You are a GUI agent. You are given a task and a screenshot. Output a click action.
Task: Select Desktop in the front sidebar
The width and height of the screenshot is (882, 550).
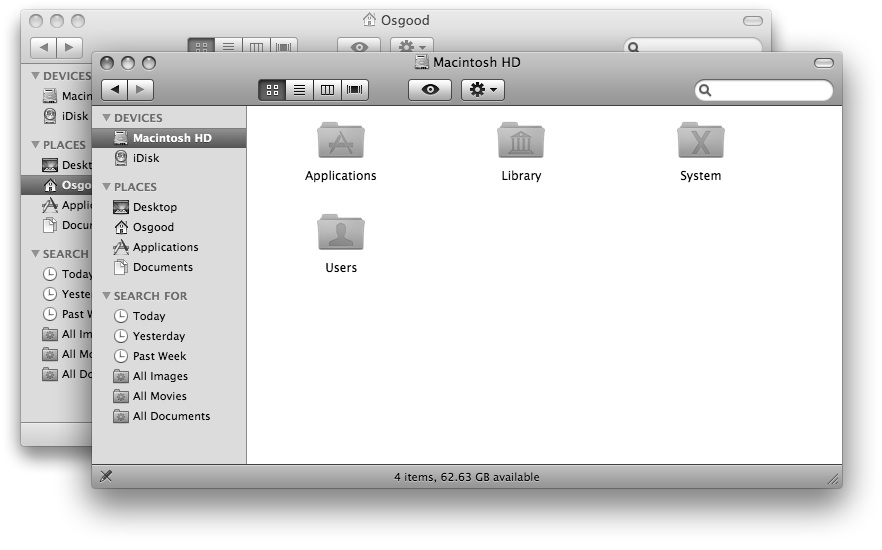tap(154, 207)
